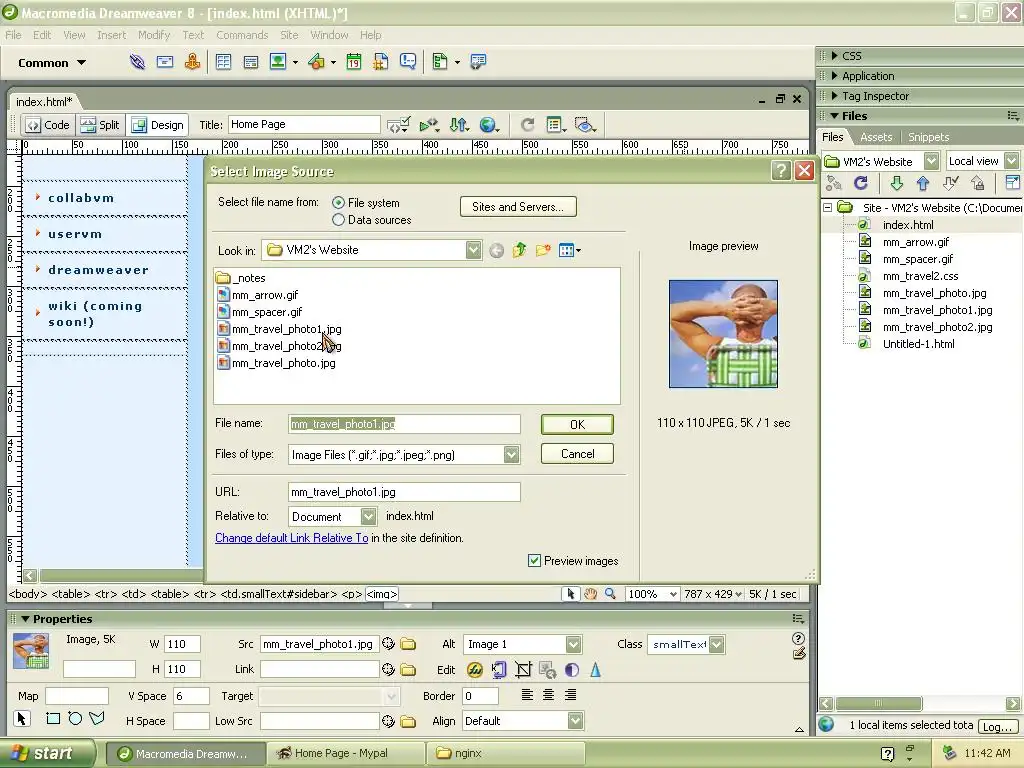Open the Alt text dropdown
The image size is (1024, 768).
573,644
